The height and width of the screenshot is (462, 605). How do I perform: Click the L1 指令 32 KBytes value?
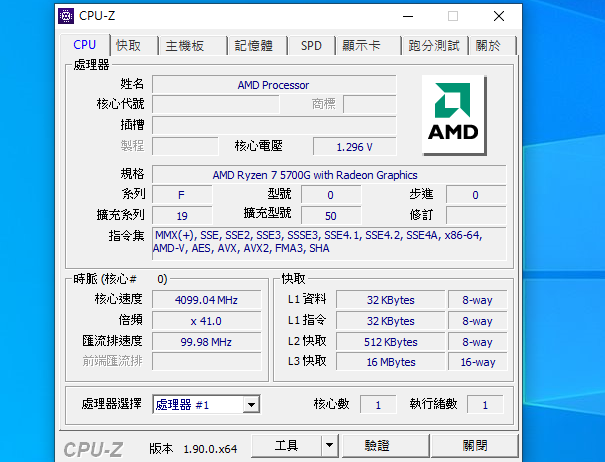pos(390,321)
